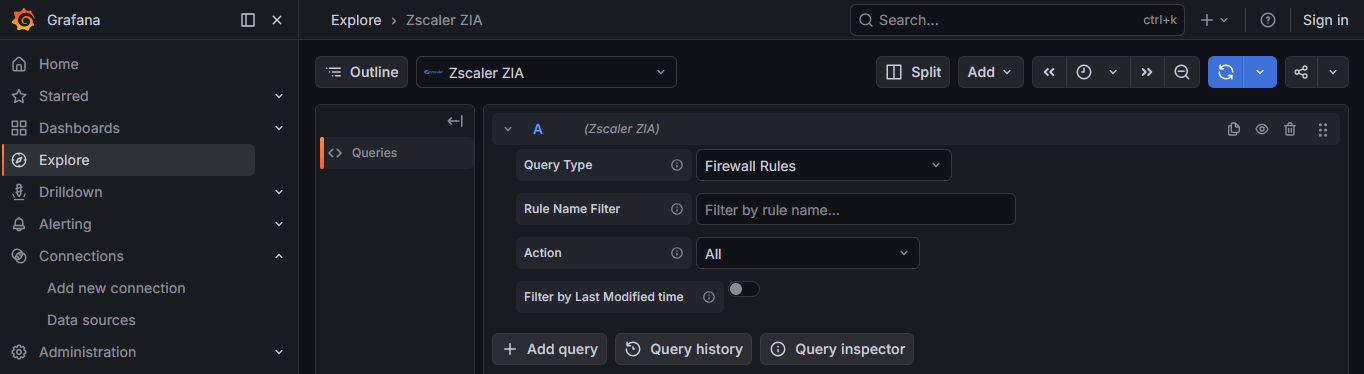Run the query with refresh button
Screen dimensions: 1364x374
click(x=1226, y=72)
